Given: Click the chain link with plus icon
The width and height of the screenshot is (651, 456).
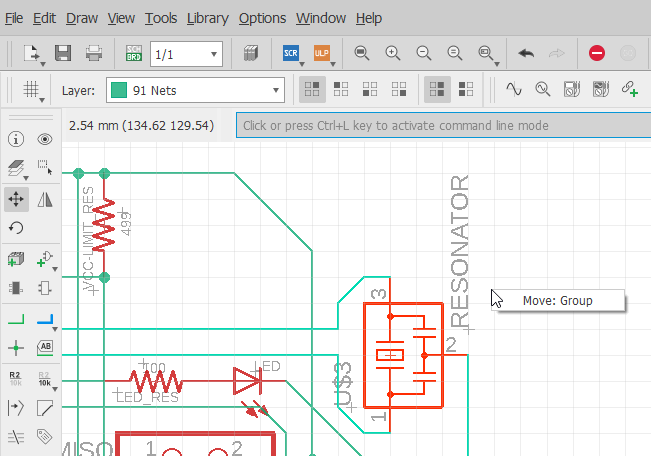Looking at the screenshot, I should coord(630,89).
